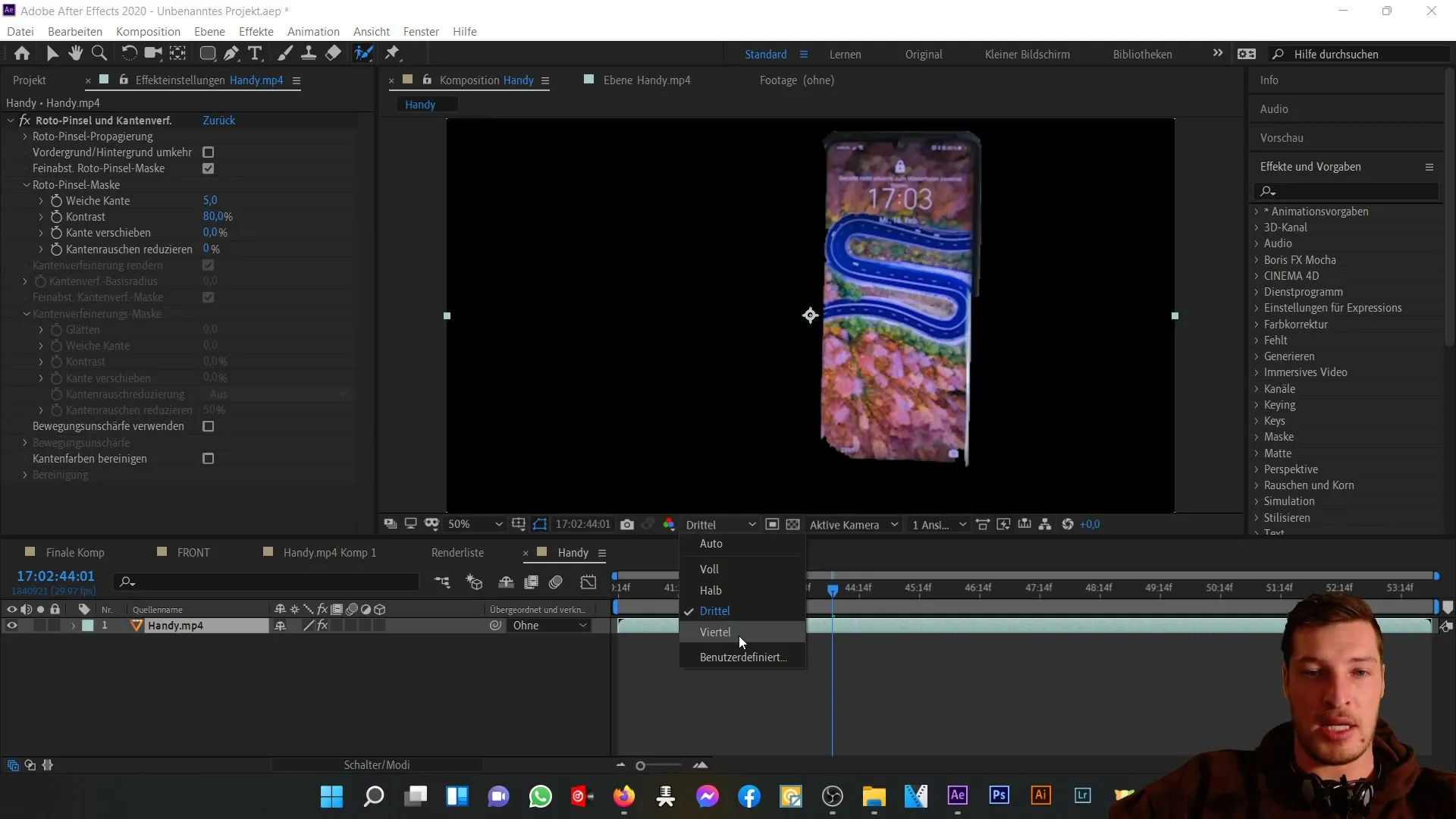Choose Halb resolution from the menu
This screenshot has width=1456, height=819.
[x=742, y=591]
